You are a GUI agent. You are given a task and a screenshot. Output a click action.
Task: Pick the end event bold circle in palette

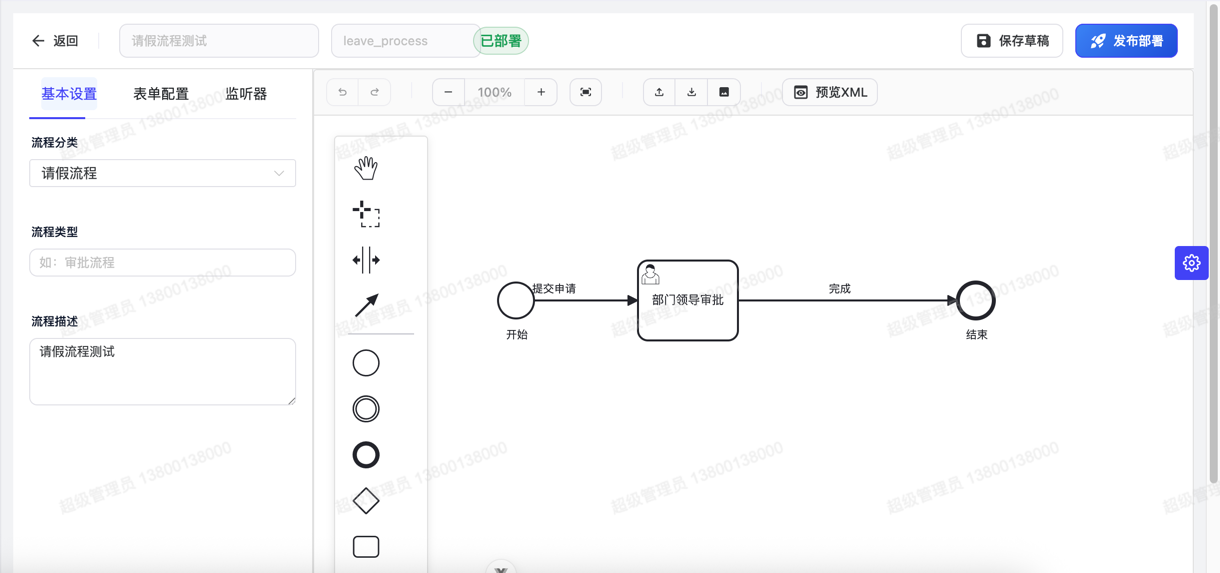[366, 455]
